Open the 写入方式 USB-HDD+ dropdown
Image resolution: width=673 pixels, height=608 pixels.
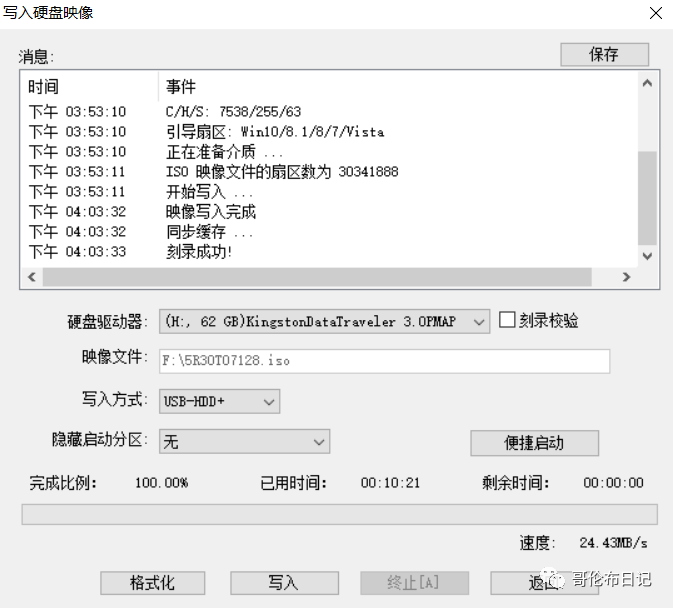tap(219, 401)
